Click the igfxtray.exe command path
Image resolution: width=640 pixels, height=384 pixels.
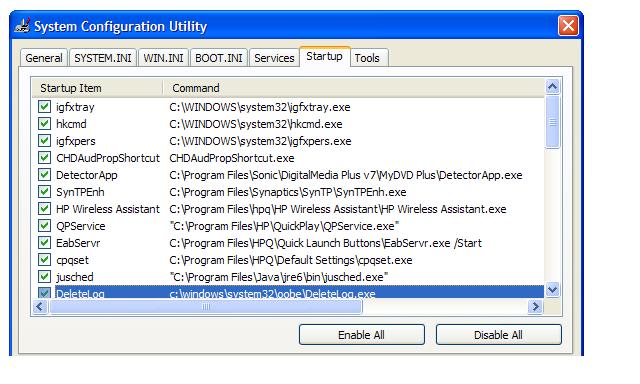260,107
